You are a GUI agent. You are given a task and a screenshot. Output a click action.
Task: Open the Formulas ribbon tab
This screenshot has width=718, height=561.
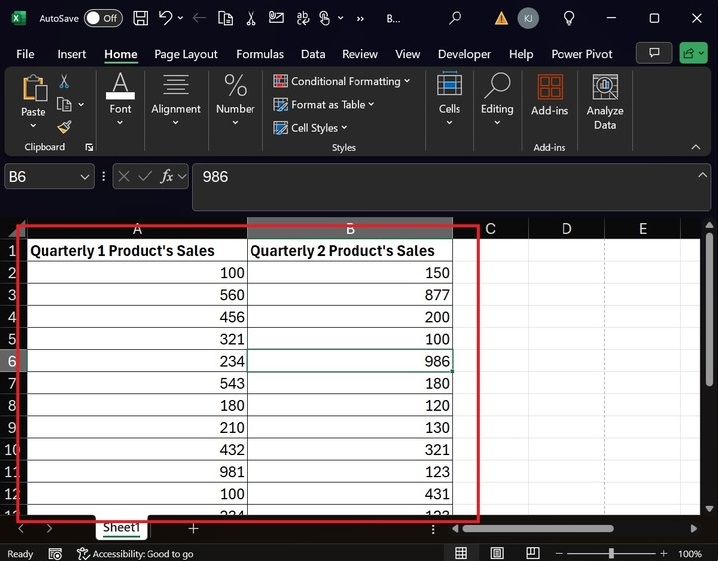point(260,54)
